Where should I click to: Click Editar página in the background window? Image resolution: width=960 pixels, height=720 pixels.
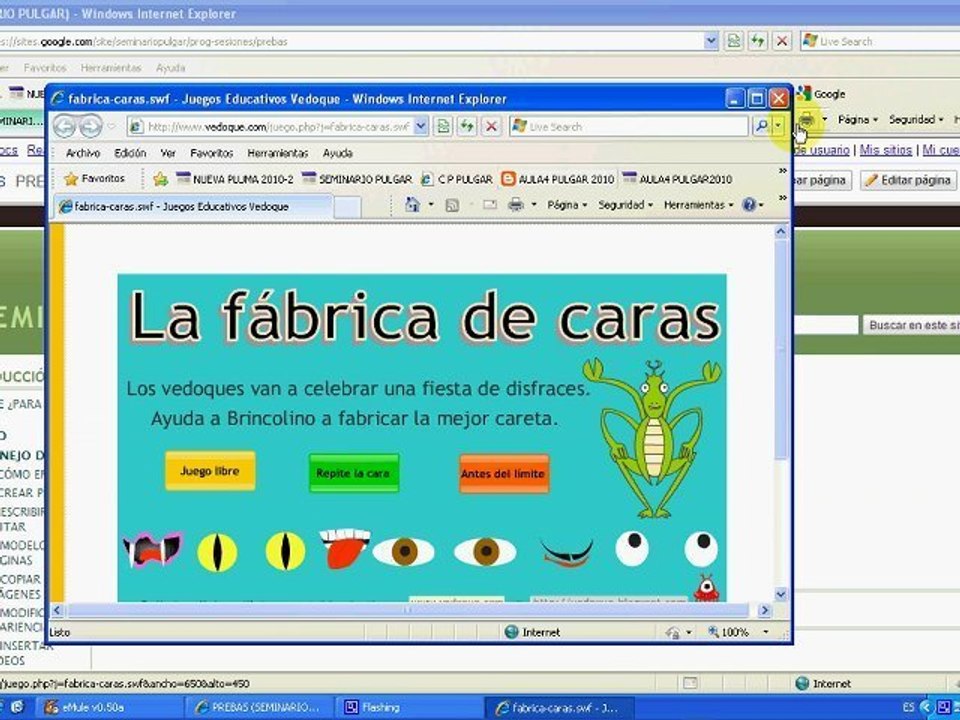click(x=909, y=180)
